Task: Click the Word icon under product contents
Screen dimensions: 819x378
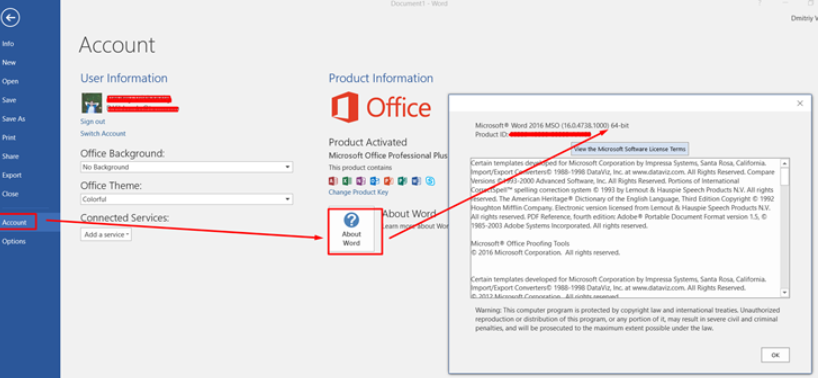Action: pos(416,181)
